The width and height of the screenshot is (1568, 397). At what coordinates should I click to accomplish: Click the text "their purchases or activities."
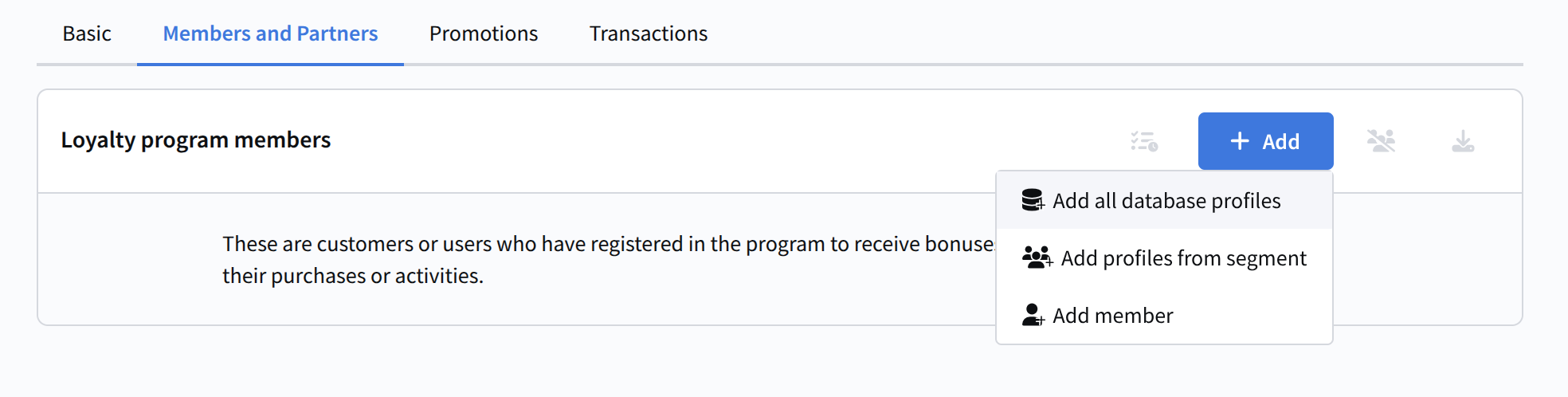coord(353,276)
